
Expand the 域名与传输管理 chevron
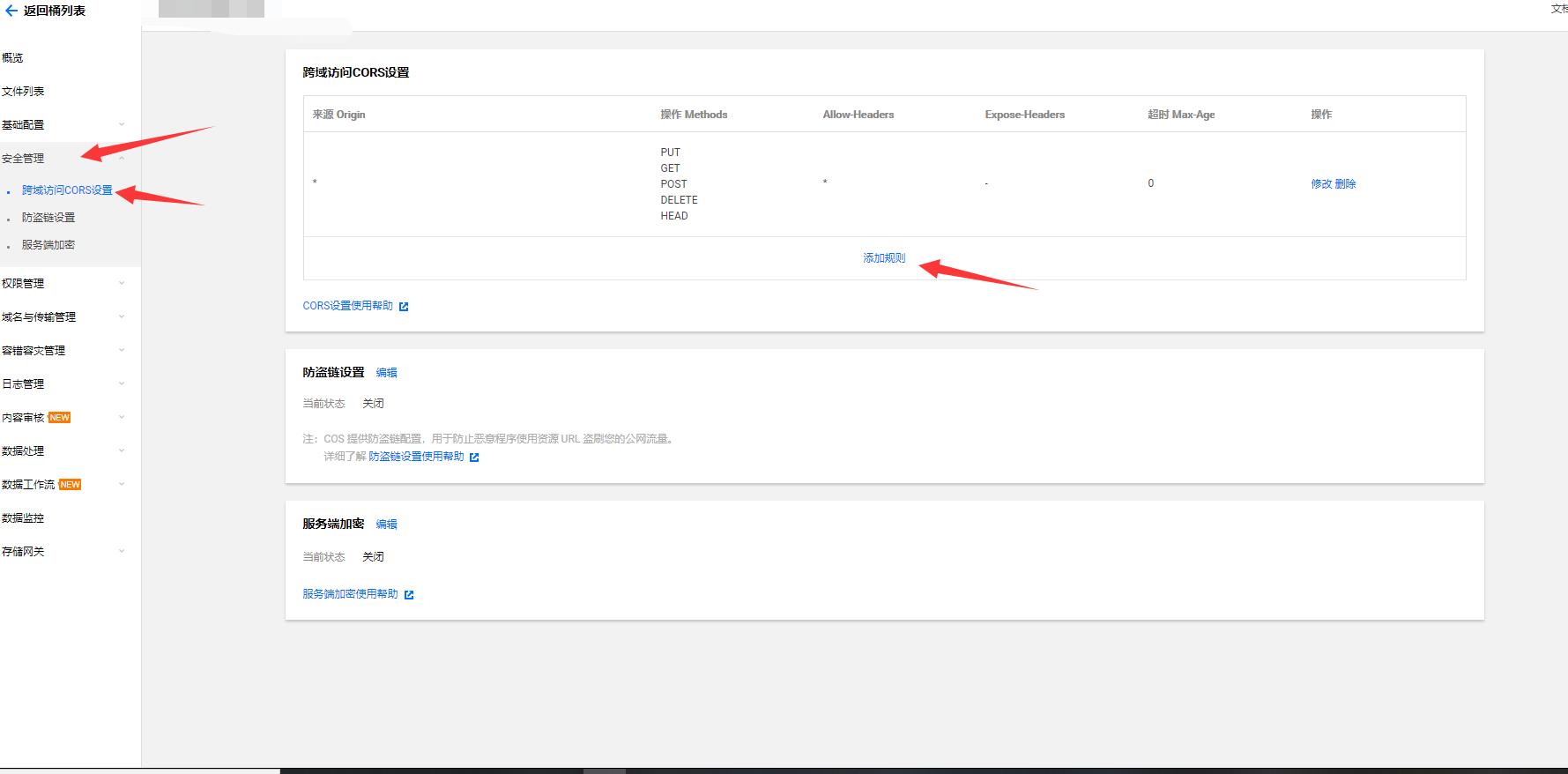[122, 316]
